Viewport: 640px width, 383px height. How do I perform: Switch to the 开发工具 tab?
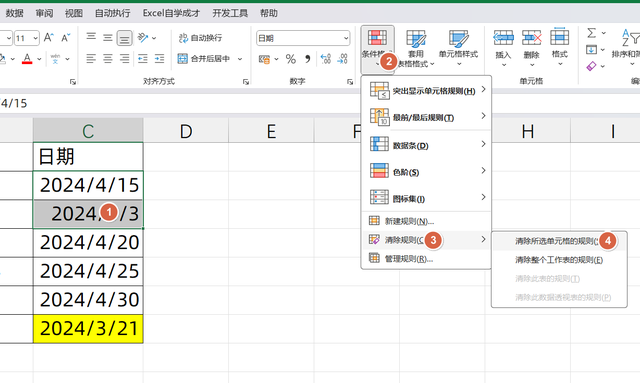[x=230, y=13]
